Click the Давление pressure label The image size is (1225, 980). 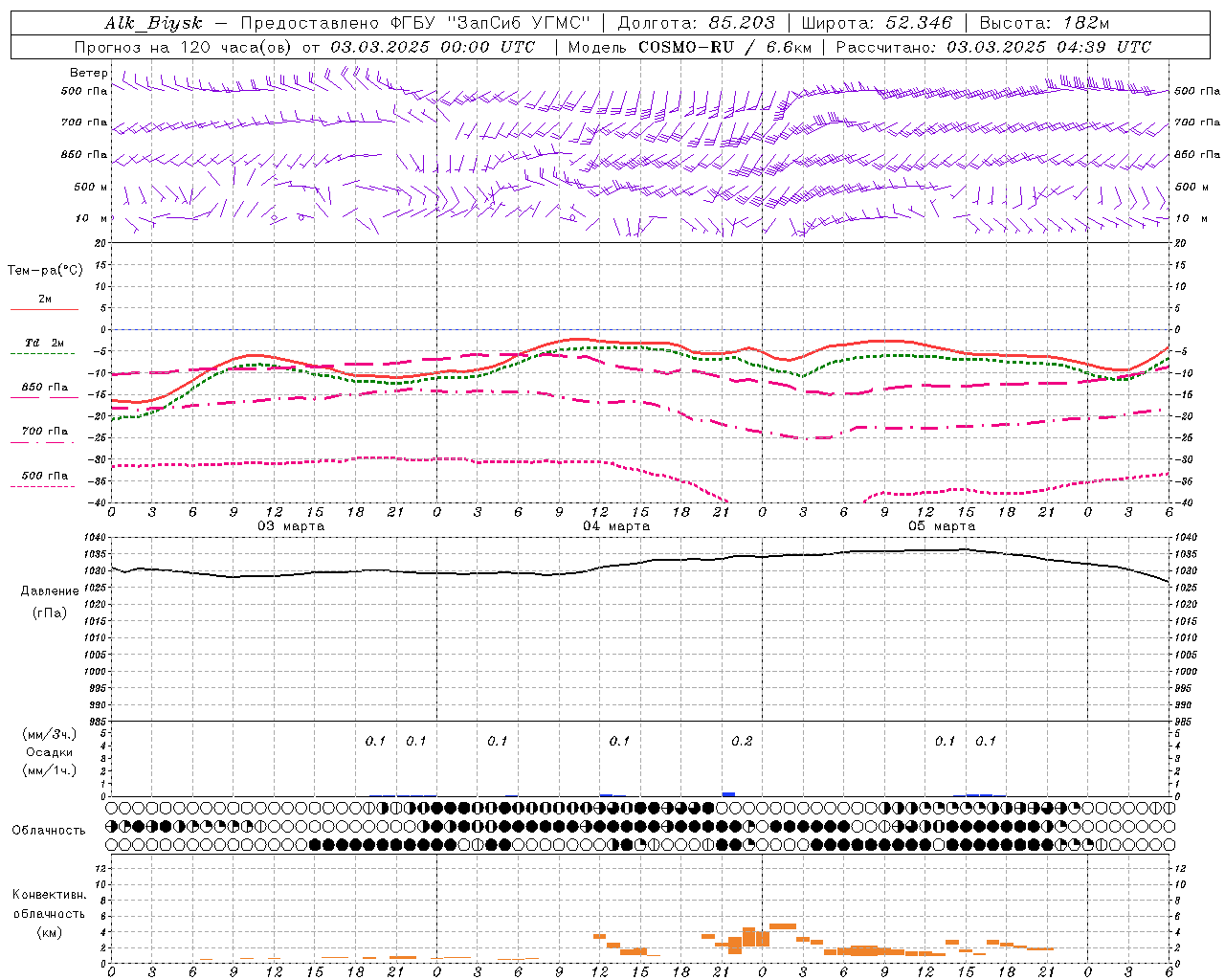50,591
